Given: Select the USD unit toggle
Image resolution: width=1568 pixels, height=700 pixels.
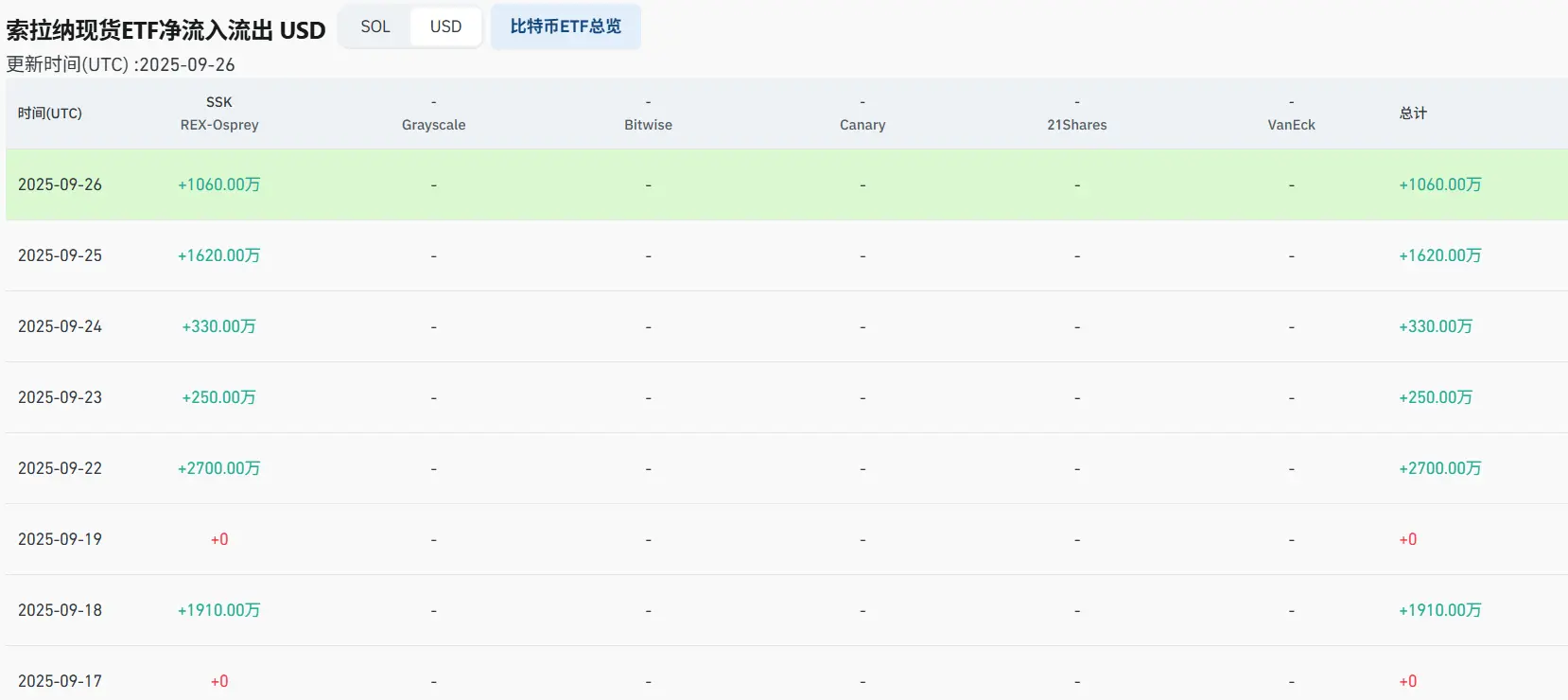Looking at the screenshot, I should coord(445,26).
